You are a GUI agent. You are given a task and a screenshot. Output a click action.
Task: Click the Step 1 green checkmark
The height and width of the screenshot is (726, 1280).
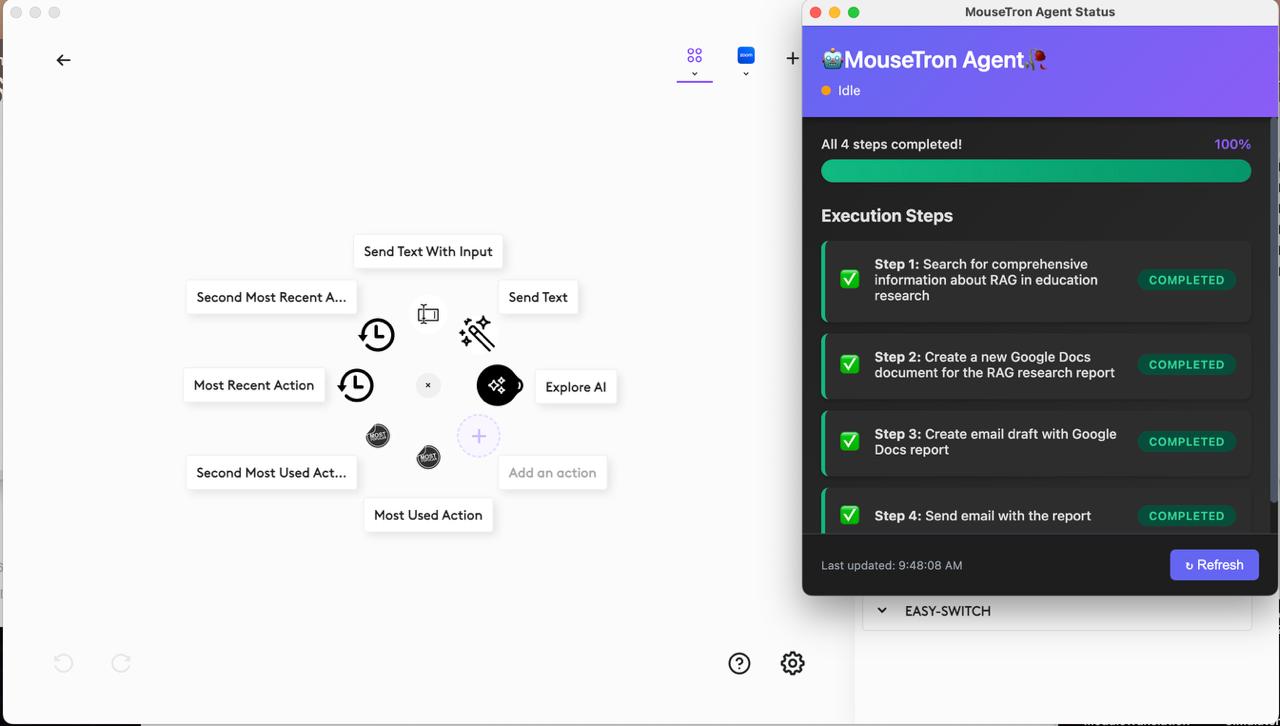click(x=850, y=280)
